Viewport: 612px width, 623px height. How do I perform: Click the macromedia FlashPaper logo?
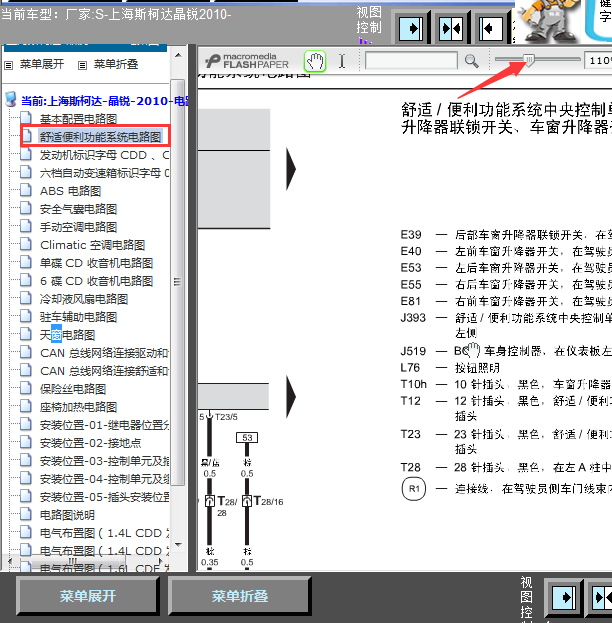(247, 61)
